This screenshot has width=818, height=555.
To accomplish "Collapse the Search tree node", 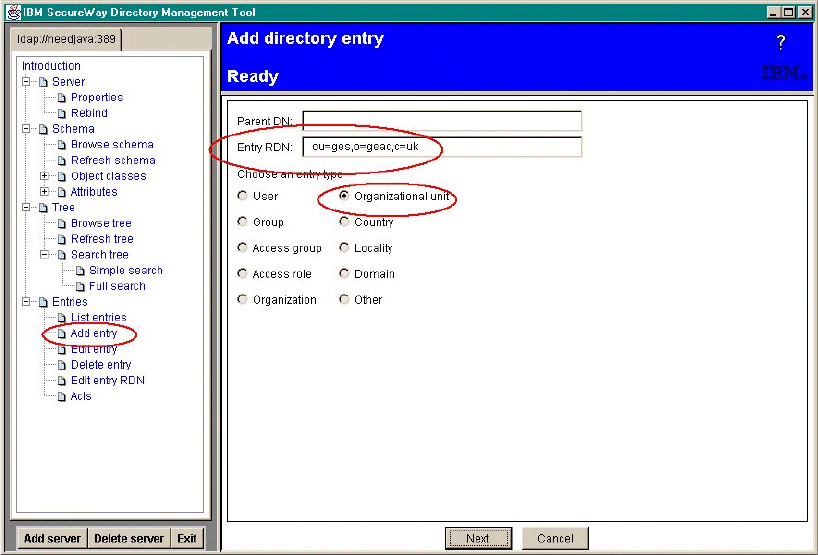I will (x=44, y=254).
